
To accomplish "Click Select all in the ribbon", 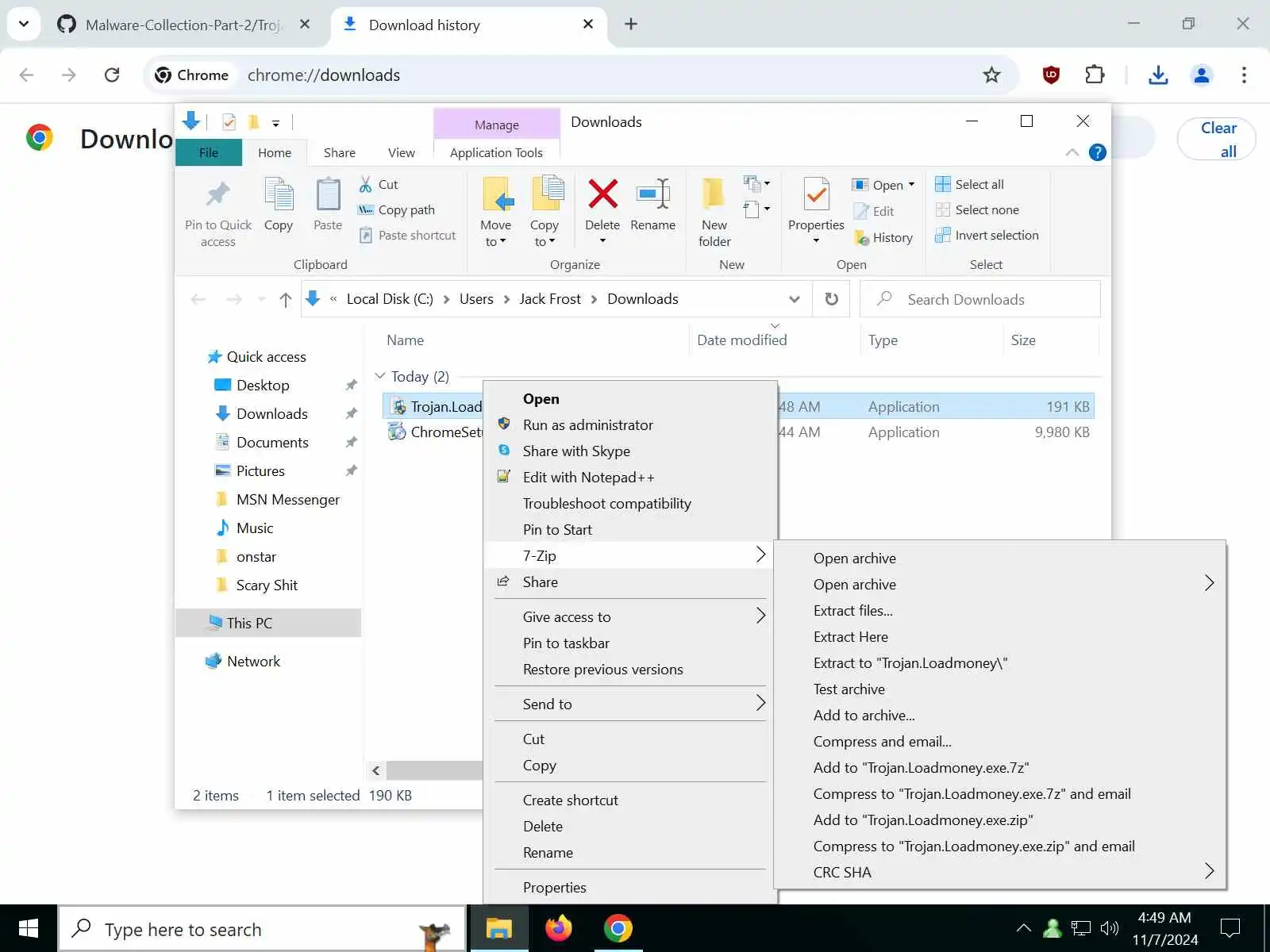I will [970, 184].
